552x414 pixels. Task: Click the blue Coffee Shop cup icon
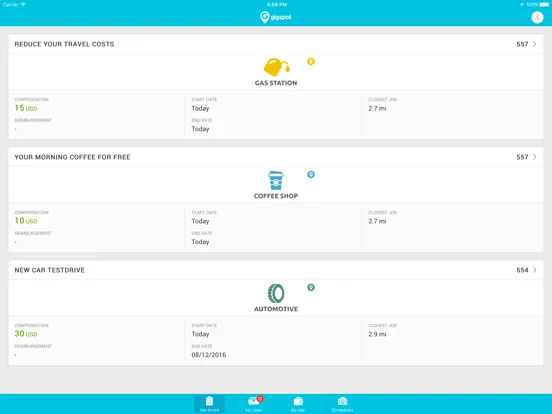pyautogui.click(x=276, y=180)
